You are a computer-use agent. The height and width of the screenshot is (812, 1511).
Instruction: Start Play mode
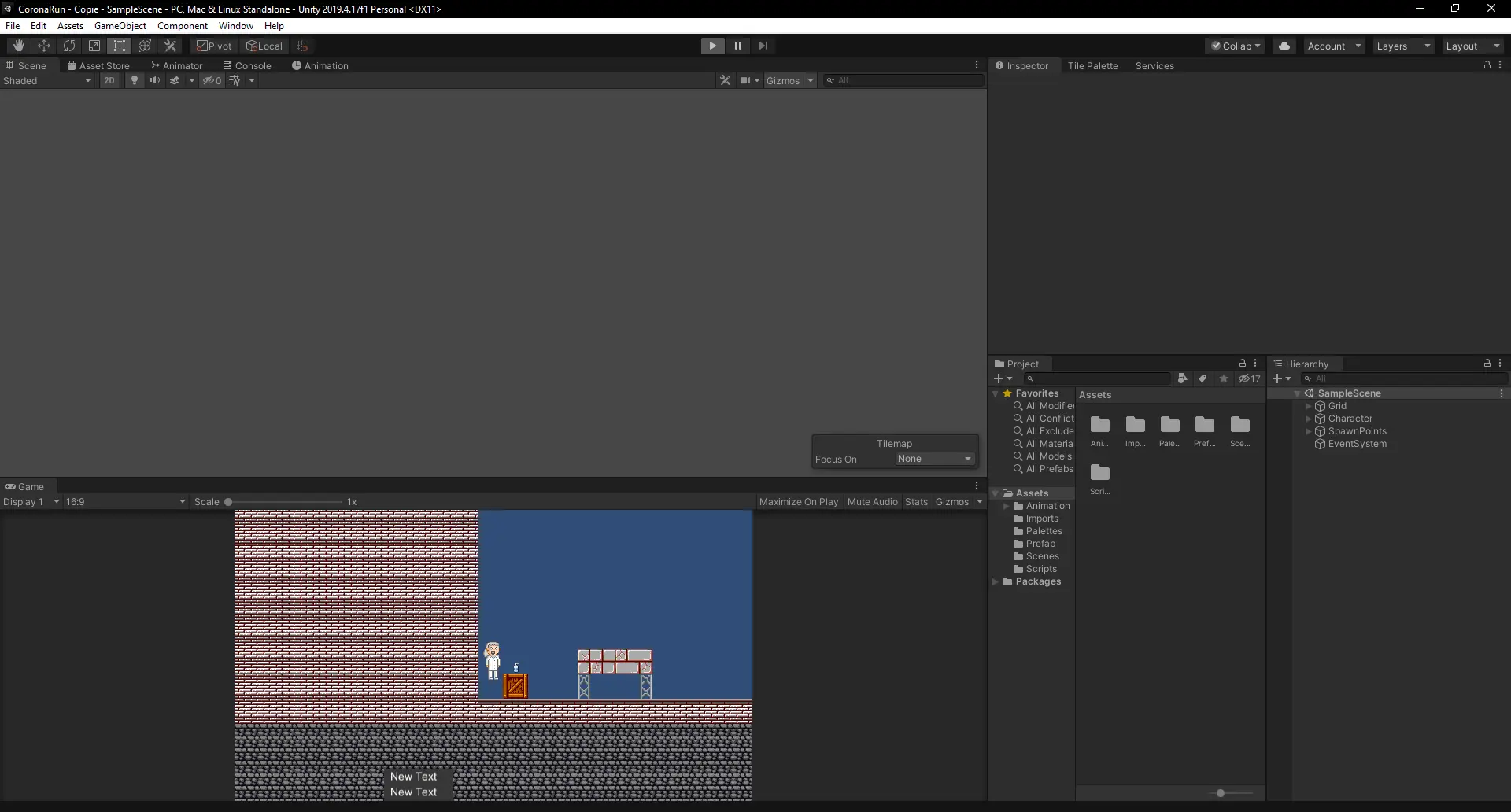coord(712,46)
